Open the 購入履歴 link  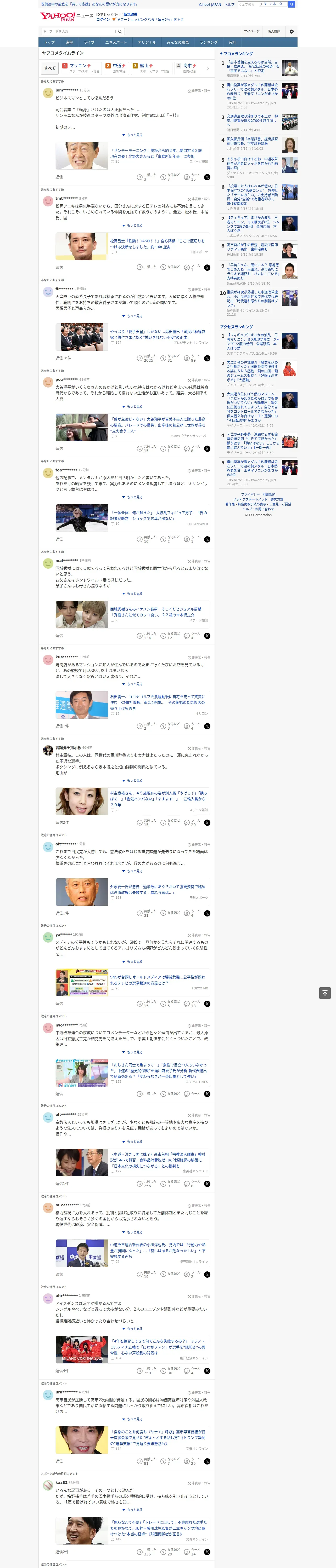click(x=274, y=32)
